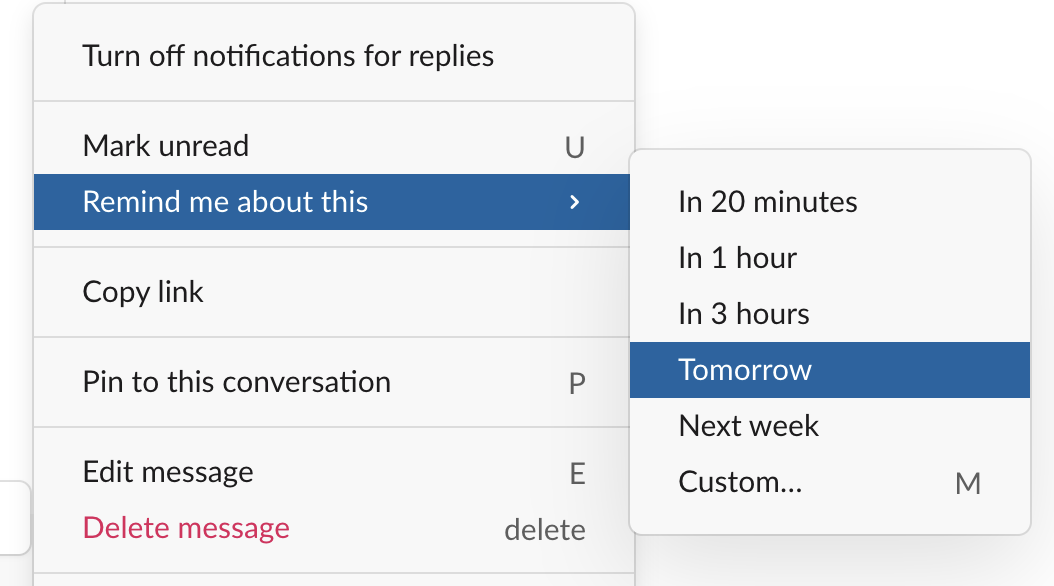
Task: Choose Copy link from context menu
Action: pos(143,292)
